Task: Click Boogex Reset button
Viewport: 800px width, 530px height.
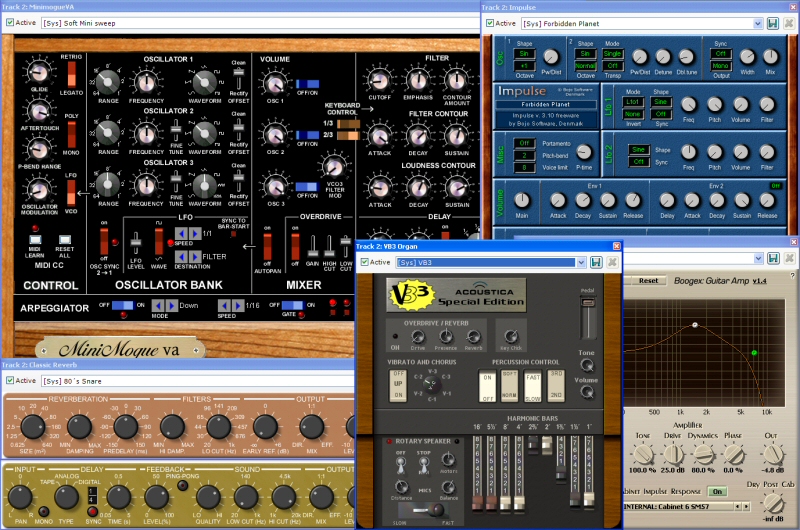Action: click(648, 281)
